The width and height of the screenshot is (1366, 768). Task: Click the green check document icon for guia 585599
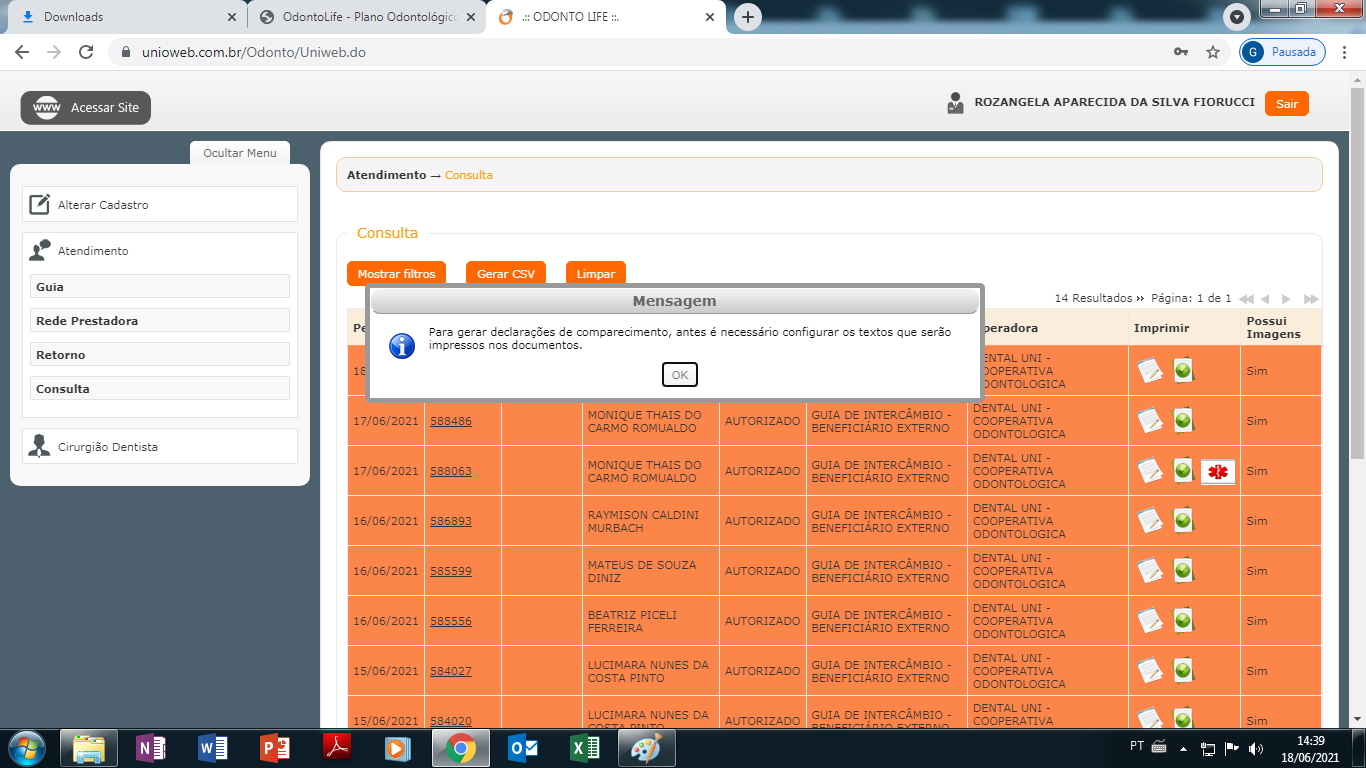coord(1183,571)
